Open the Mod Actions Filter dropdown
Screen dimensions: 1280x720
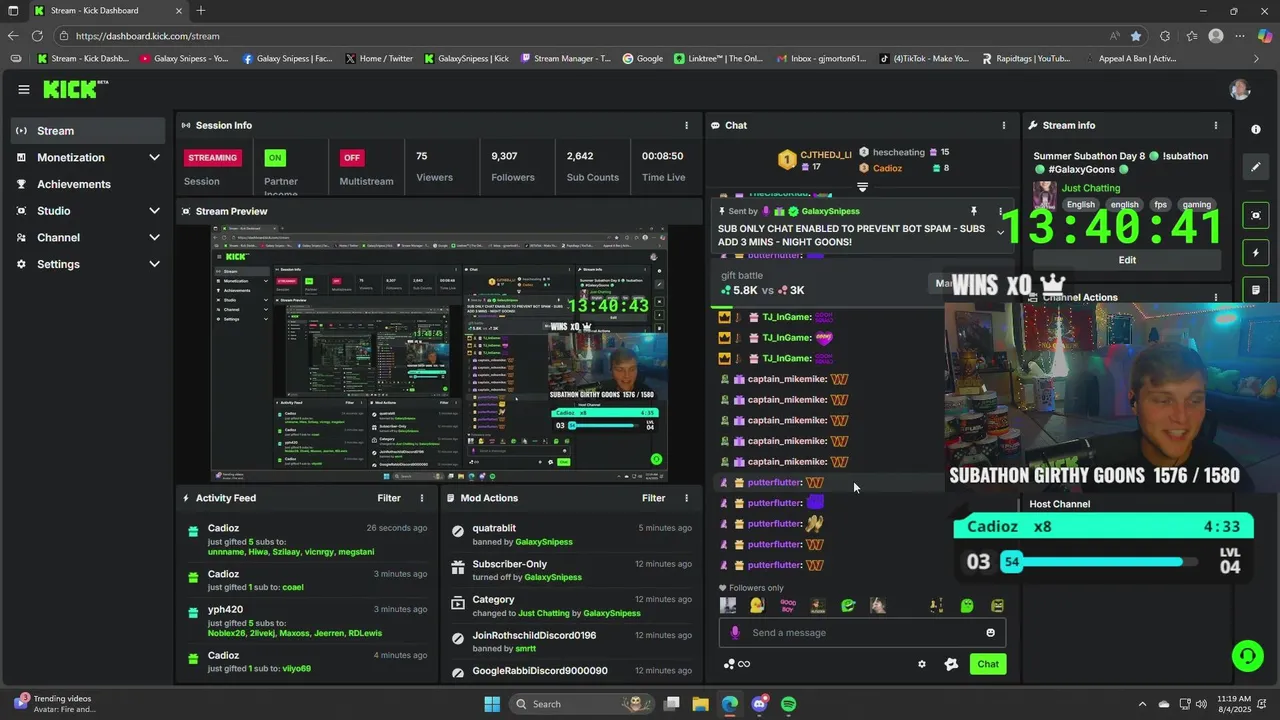click(654, 498)
